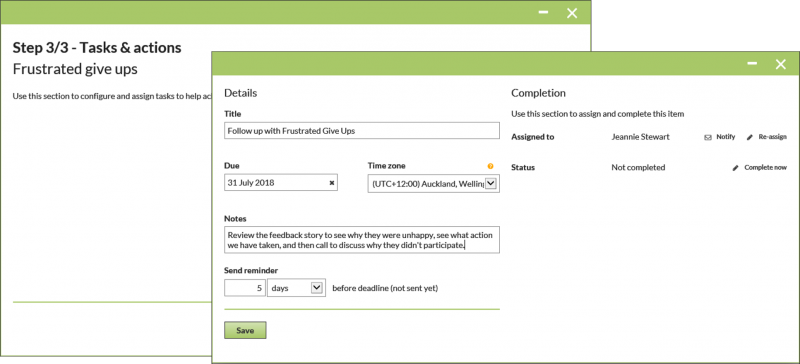Click the Complete now pencil icon
Image resolution: width=800 pixels, height=364 pixels.
[x=735, y=168]
